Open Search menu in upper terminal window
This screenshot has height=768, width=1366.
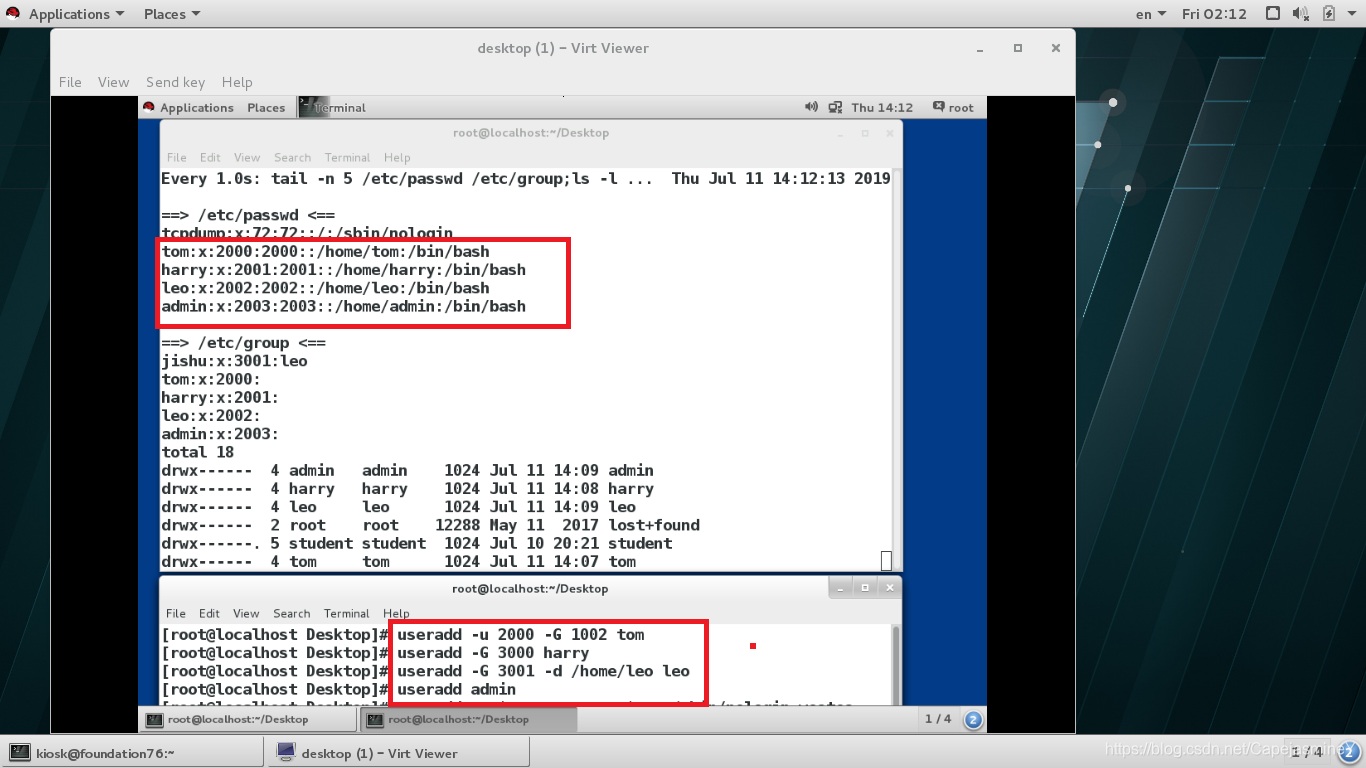292,157
